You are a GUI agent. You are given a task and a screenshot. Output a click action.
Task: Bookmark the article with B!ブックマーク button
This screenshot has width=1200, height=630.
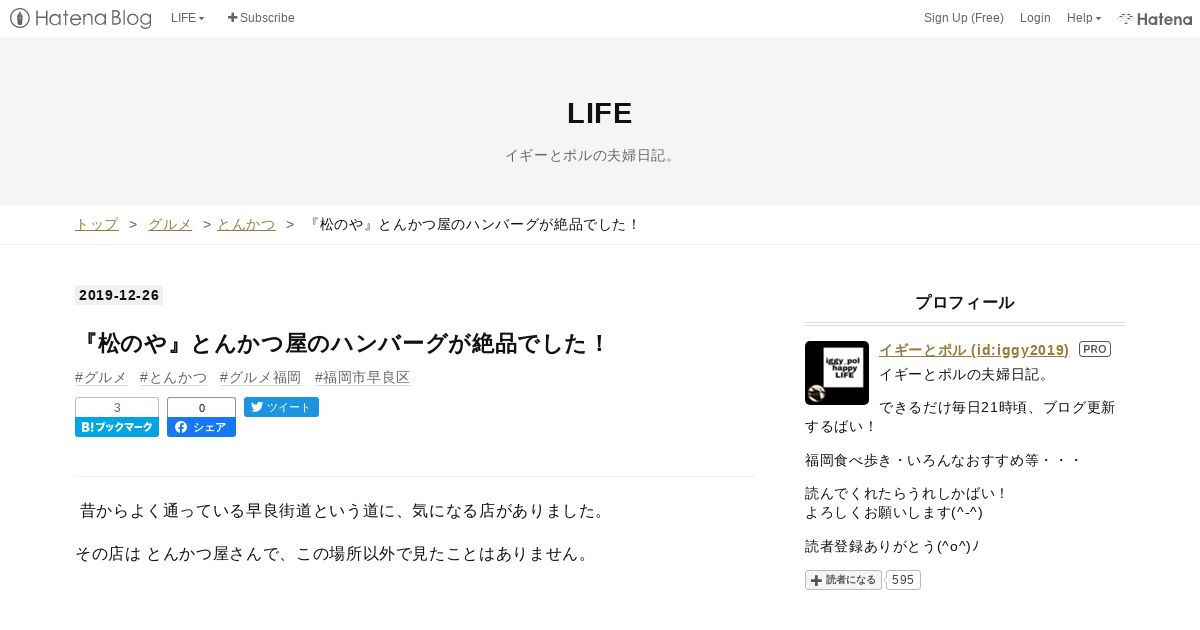(x=117, y=427)
